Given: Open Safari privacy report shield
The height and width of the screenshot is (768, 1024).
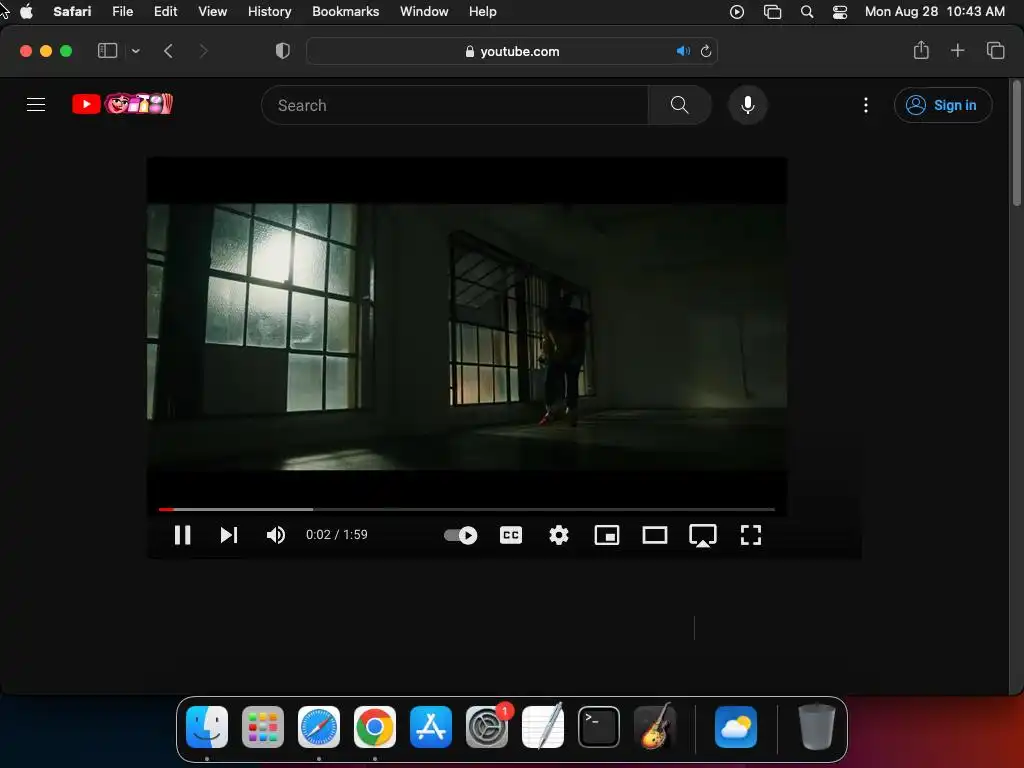Looking at the screenshot, I should (x=283, y=51).
